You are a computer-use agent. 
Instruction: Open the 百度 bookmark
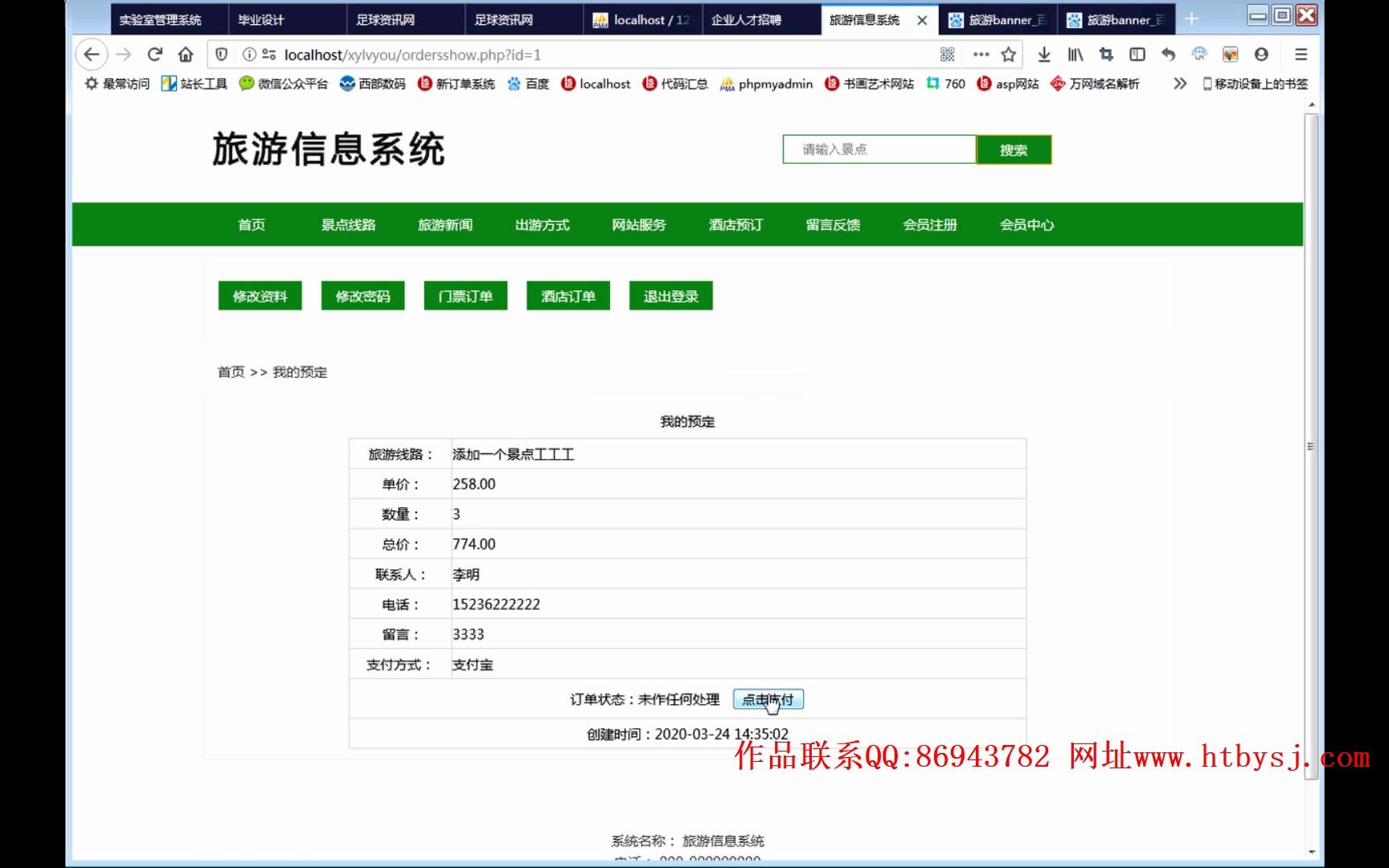tap(528, 84)
